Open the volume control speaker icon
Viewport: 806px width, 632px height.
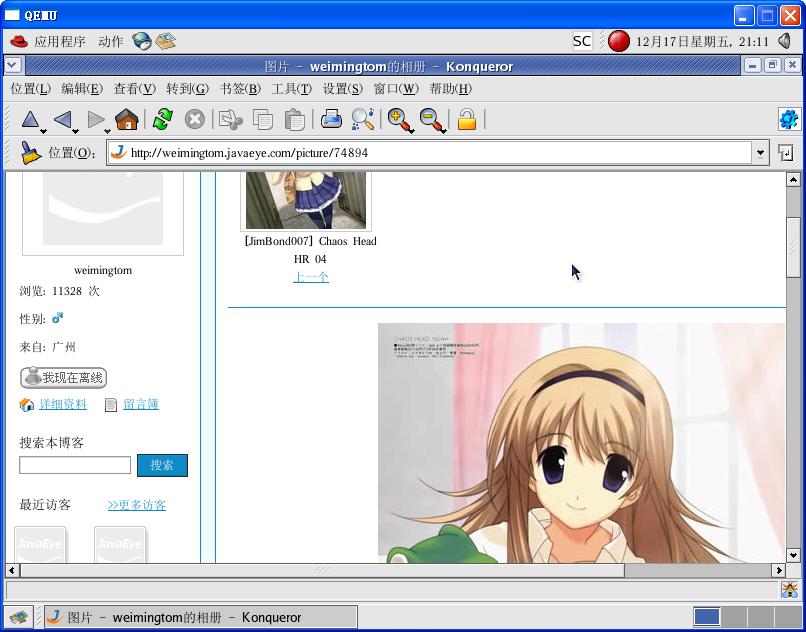[784, 41]
